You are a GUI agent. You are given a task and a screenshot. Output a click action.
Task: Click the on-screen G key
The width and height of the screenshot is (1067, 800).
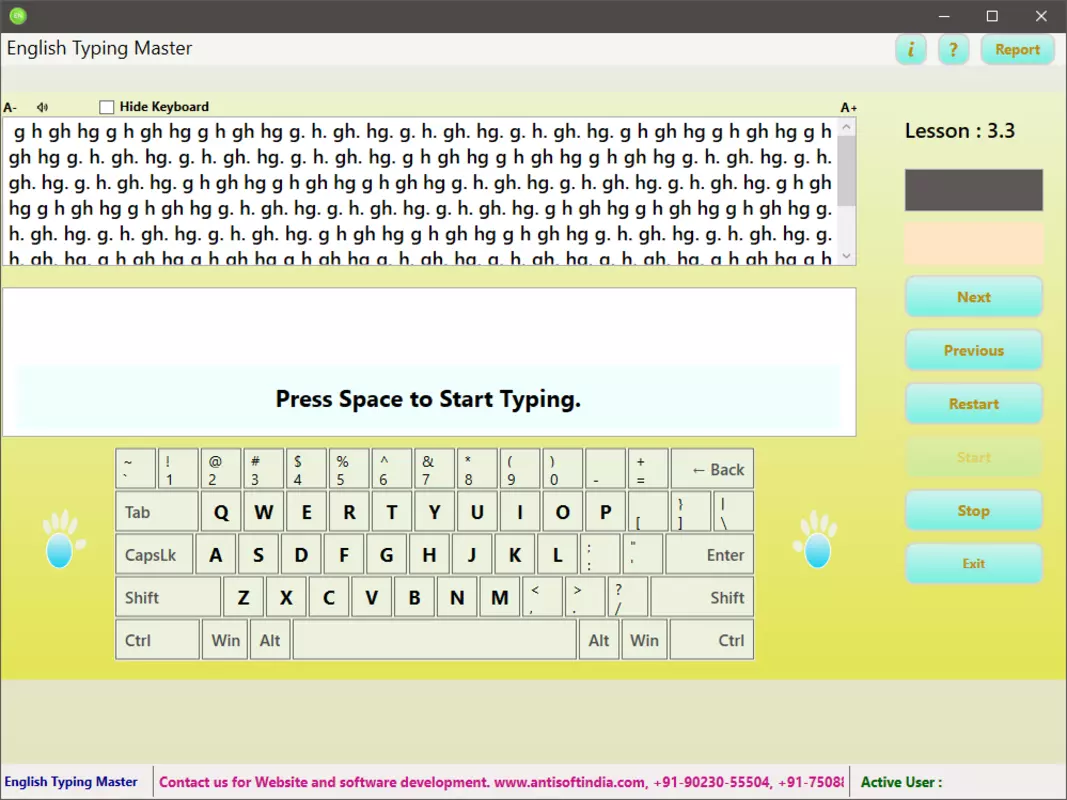[x=387, y=555]
